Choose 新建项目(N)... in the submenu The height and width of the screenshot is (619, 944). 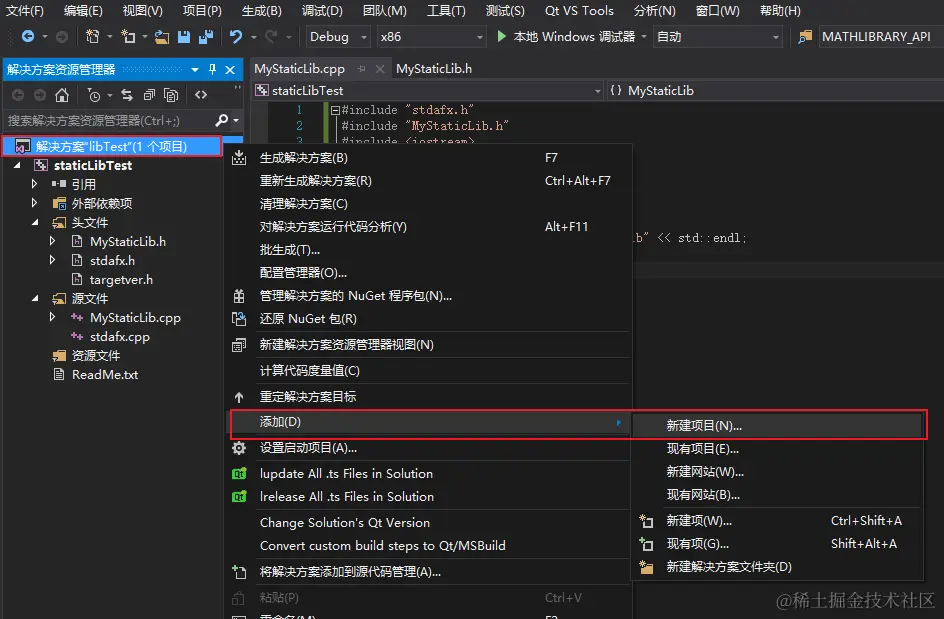(x=777, y=426)
